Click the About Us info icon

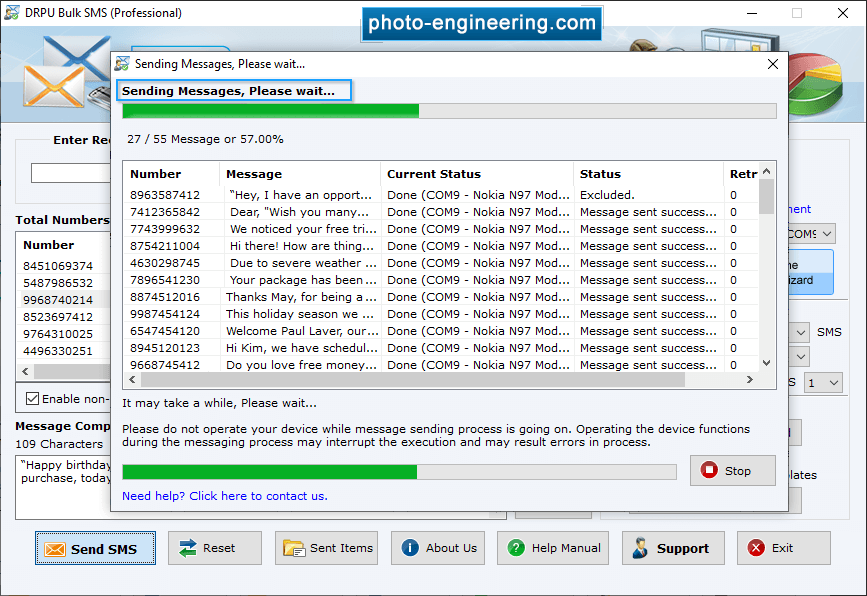click(x=410, y=548)
